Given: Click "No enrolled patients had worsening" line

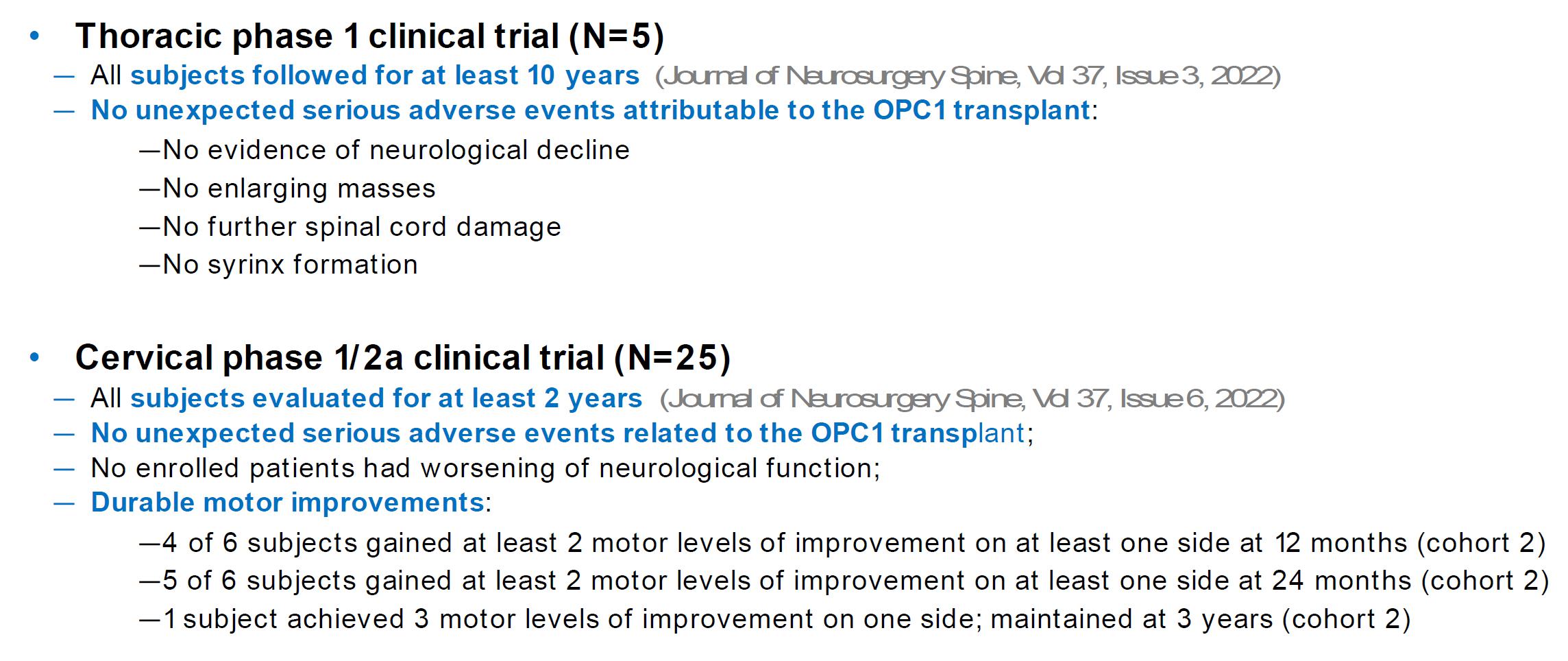Looking at the screenshot, I should pos(485,468).
